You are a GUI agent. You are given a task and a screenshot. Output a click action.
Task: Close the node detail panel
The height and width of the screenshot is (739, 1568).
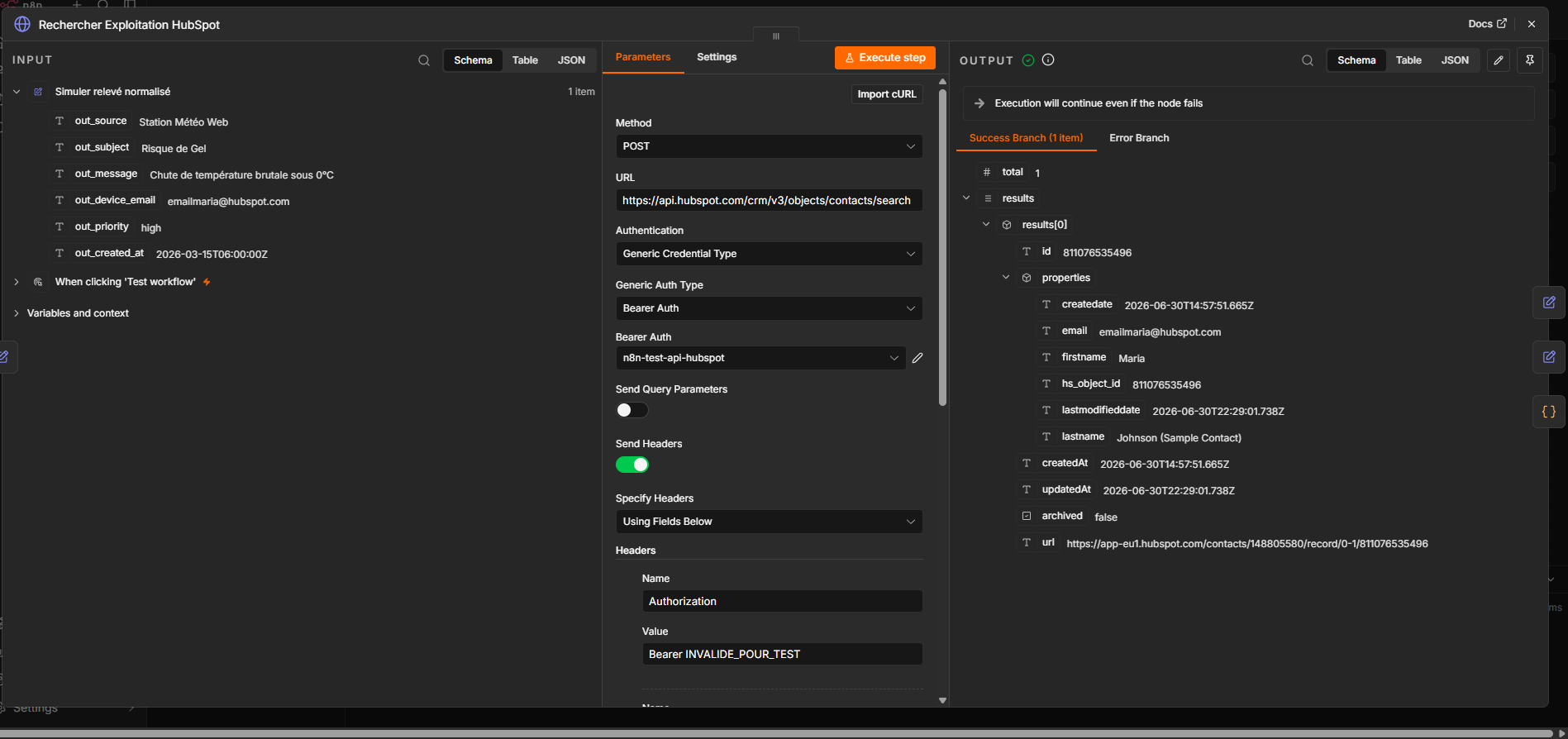(x=1532, y=24)
